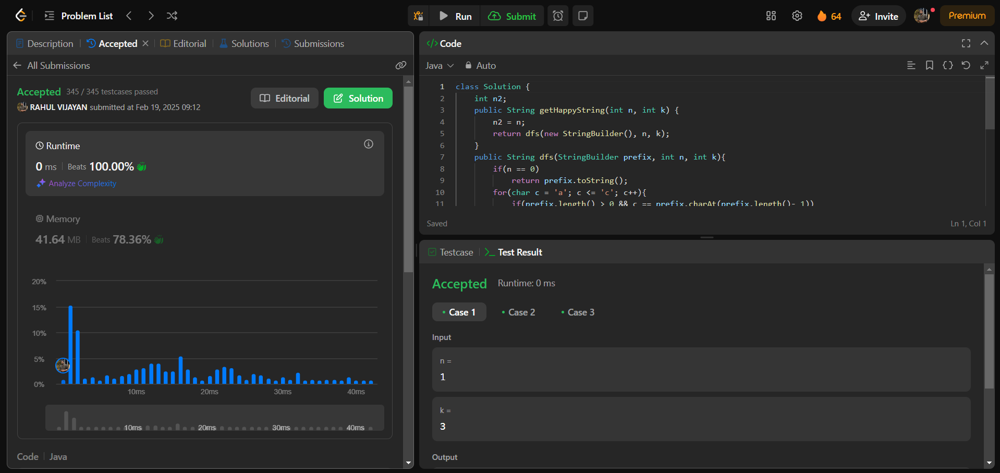1000x473 pixels.
Task: Click the debugger icon beside Run
Action: (x=418, y=16)
